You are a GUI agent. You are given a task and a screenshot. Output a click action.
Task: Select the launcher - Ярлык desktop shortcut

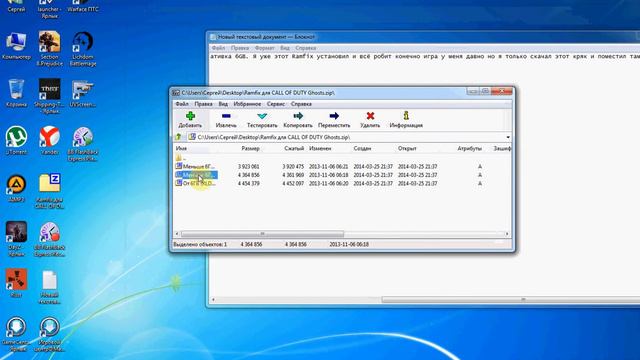(49, 10)
